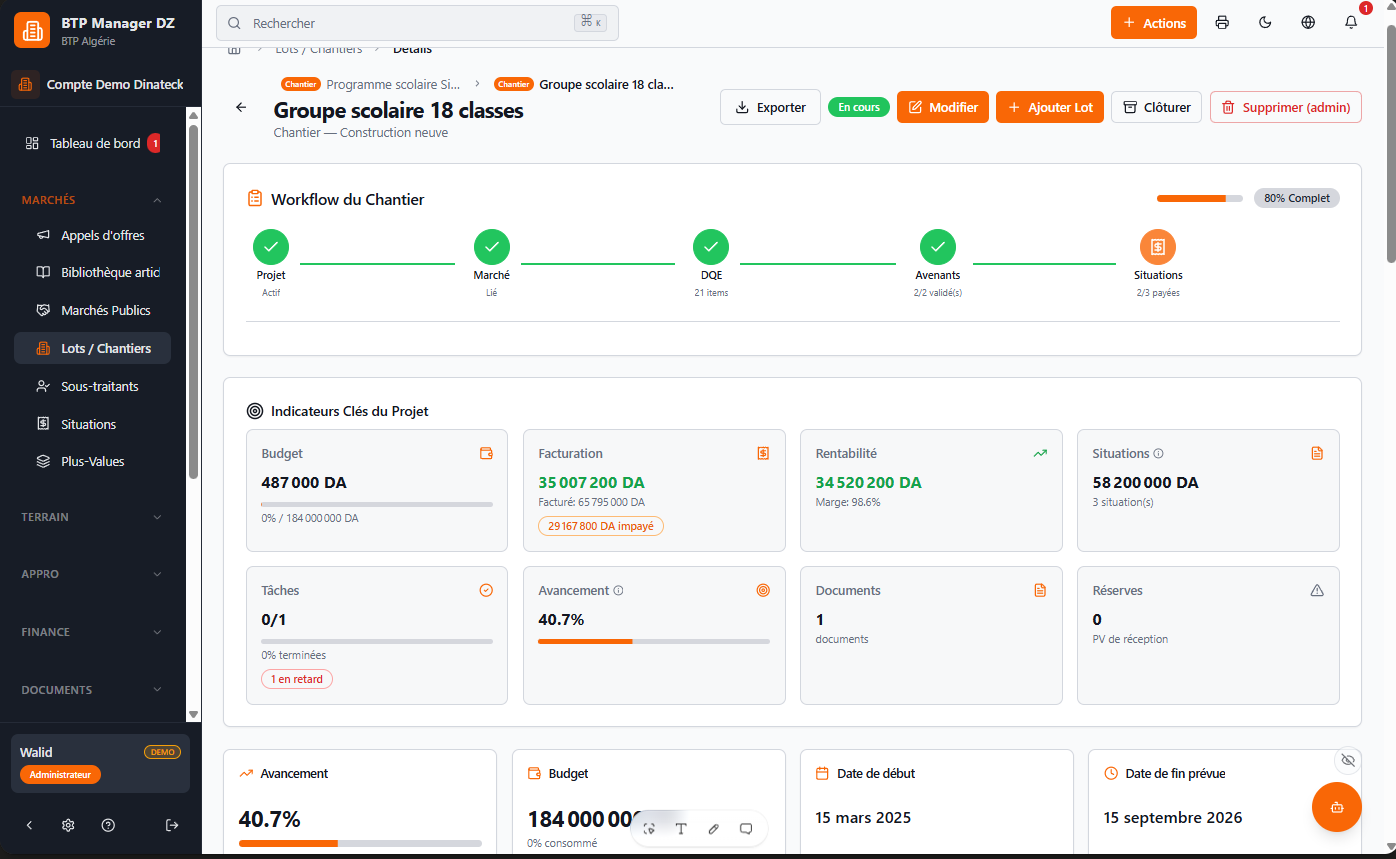1396x859 pixels.
Task: Click the Situations workflow step icon
Action: [1158, 247]
